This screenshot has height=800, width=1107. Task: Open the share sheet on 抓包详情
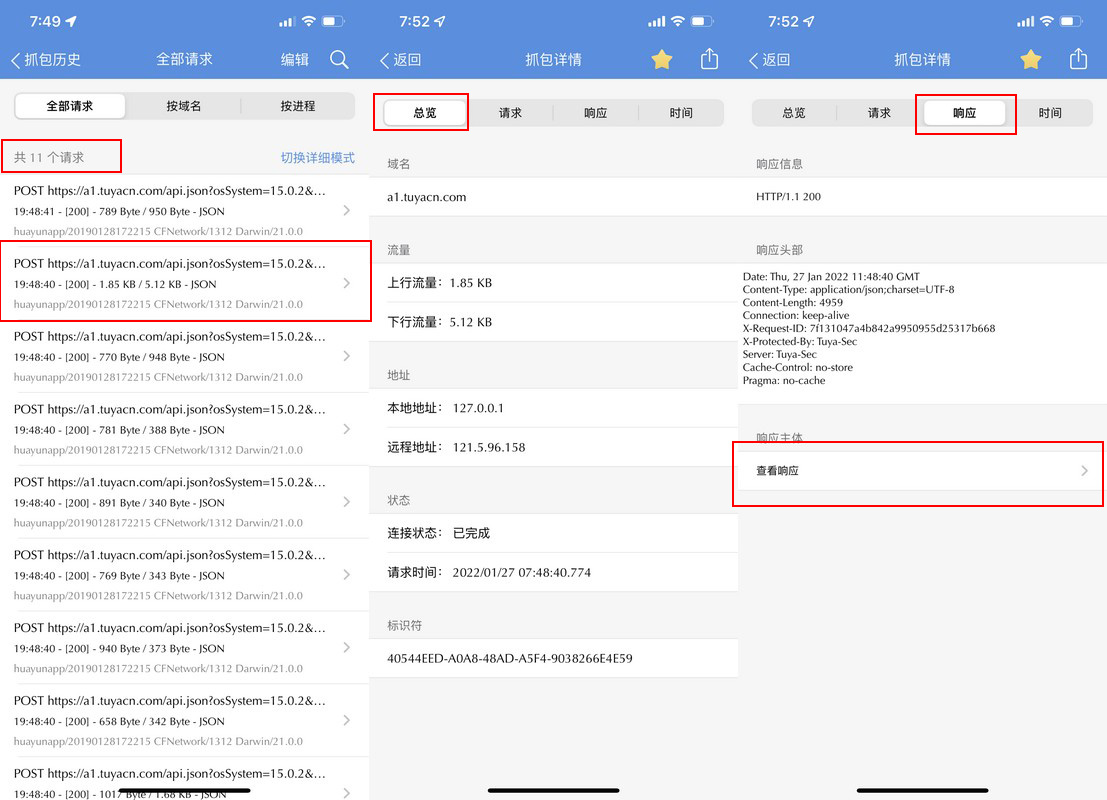coord(709,59)
